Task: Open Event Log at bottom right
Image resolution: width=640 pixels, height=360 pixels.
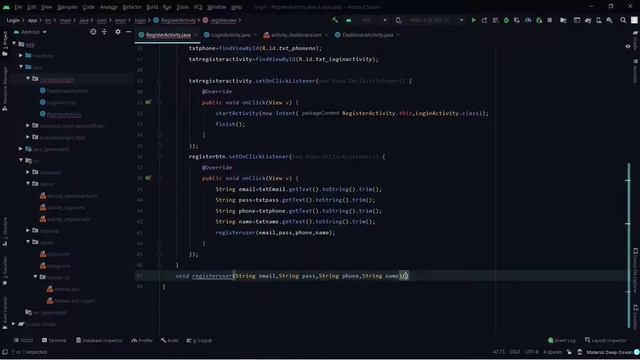Action: coord(562,340)
